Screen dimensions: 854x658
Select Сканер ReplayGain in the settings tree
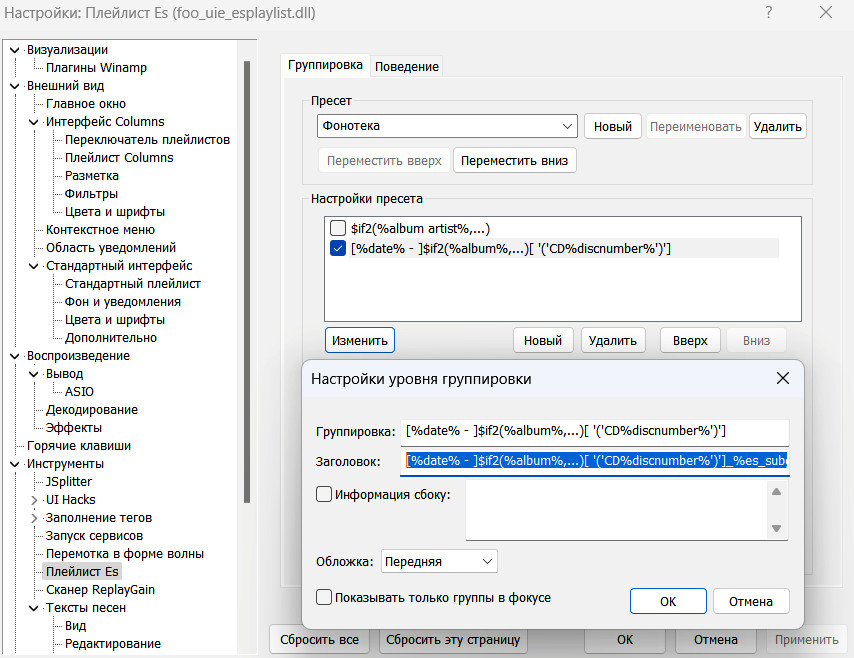pos(100,590)
